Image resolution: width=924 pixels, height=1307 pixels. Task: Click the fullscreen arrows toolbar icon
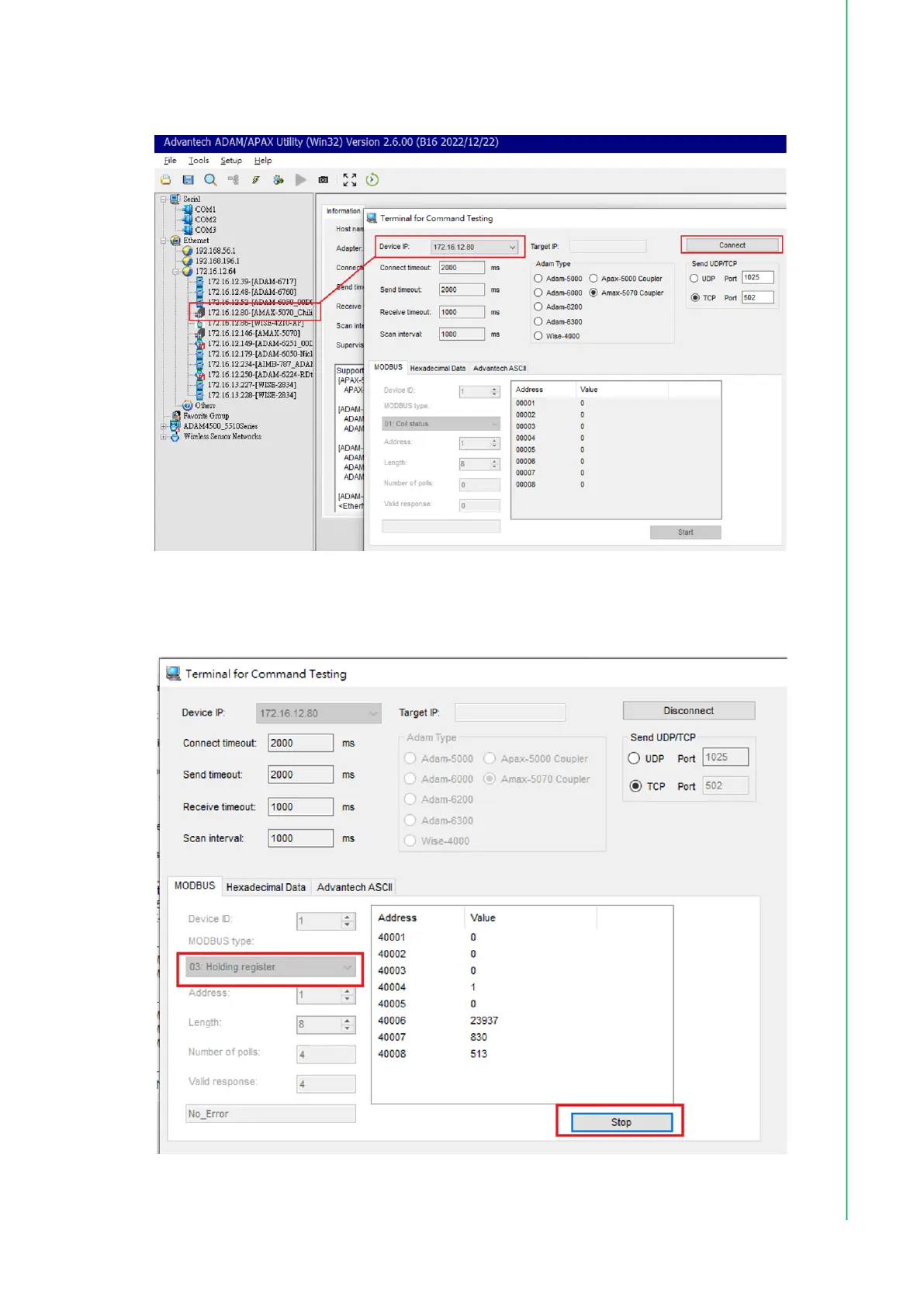click(350, 180)
